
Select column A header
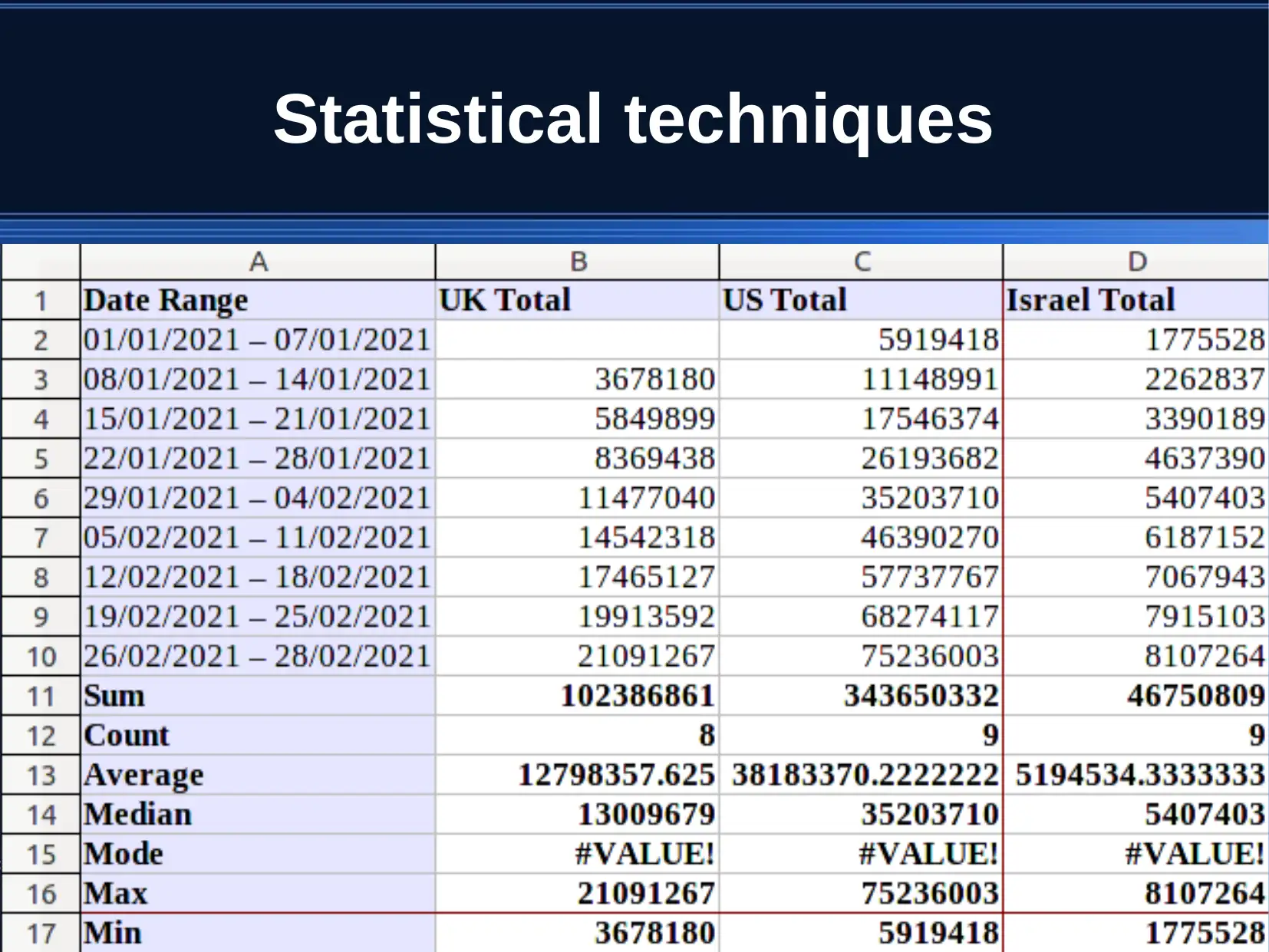click(x=258, y=262)
